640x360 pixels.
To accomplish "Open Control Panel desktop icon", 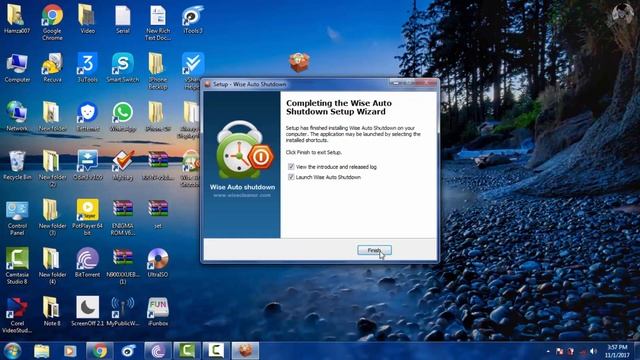I will point(17,218).
